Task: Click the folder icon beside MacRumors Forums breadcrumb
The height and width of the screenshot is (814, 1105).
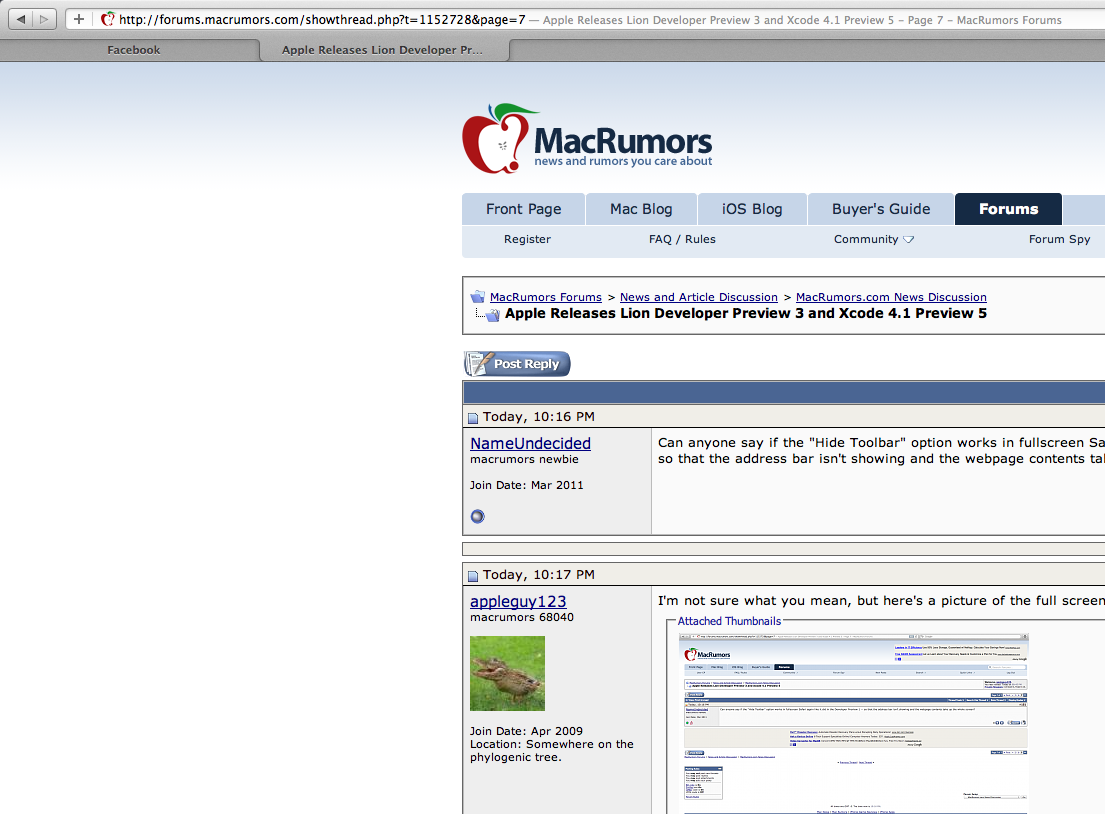Action: point(478,297)
